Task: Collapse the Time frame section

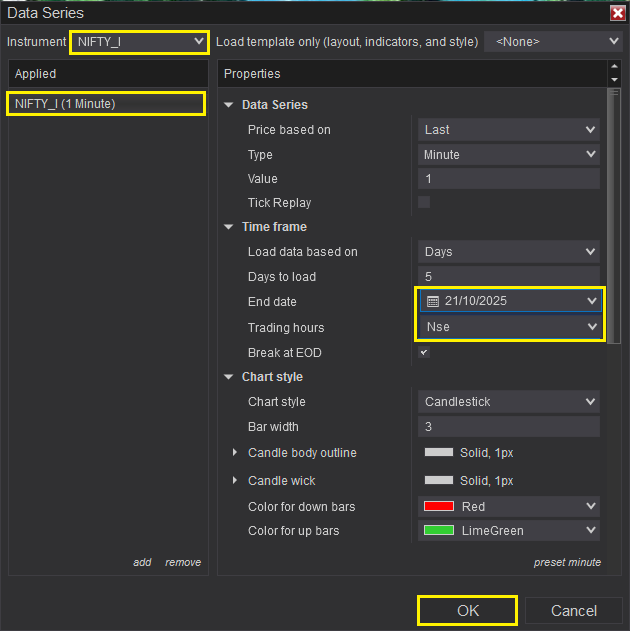Action: 229,227
